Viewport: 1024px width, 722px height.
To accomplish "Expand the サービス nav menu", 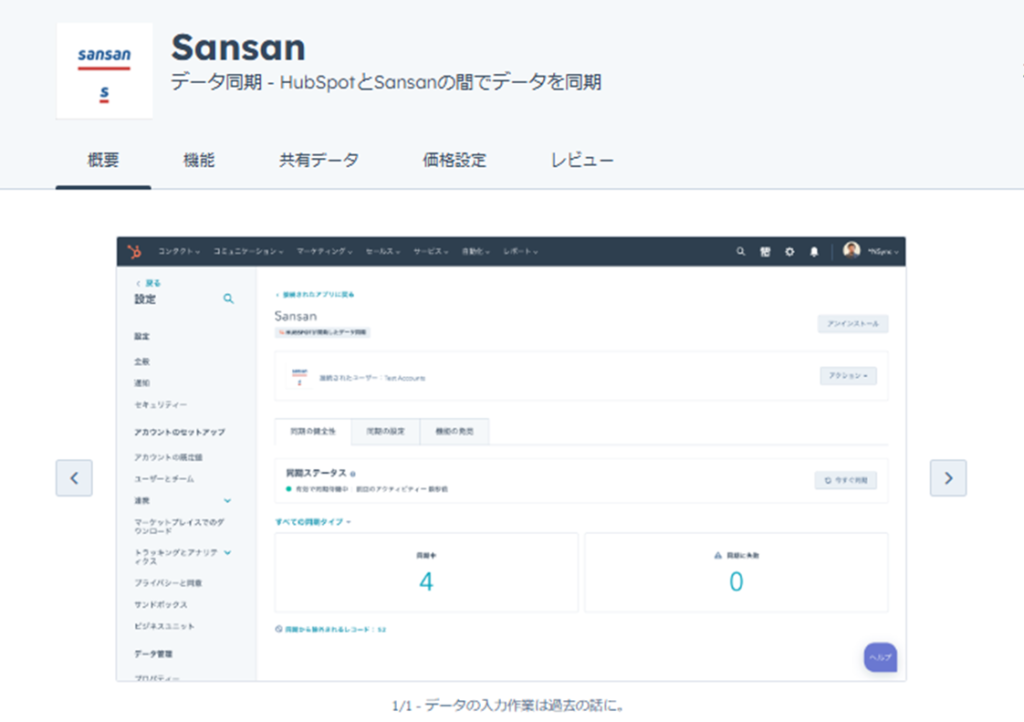I will (x=430, y=251).
